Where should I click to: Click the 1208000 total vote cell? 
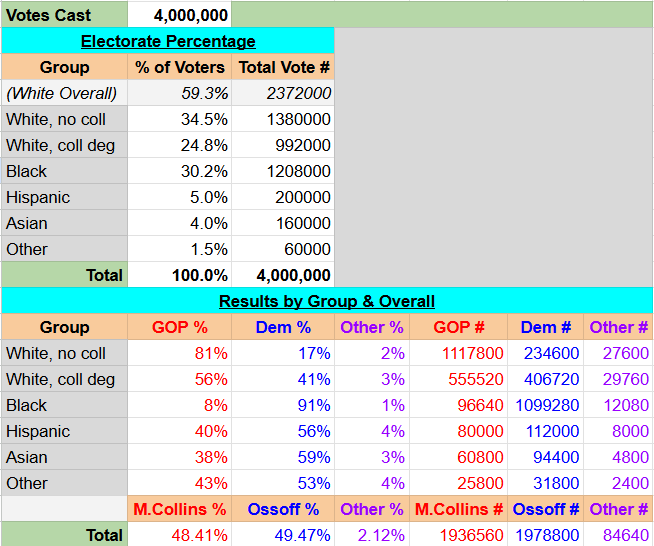[x=283, y=171]
